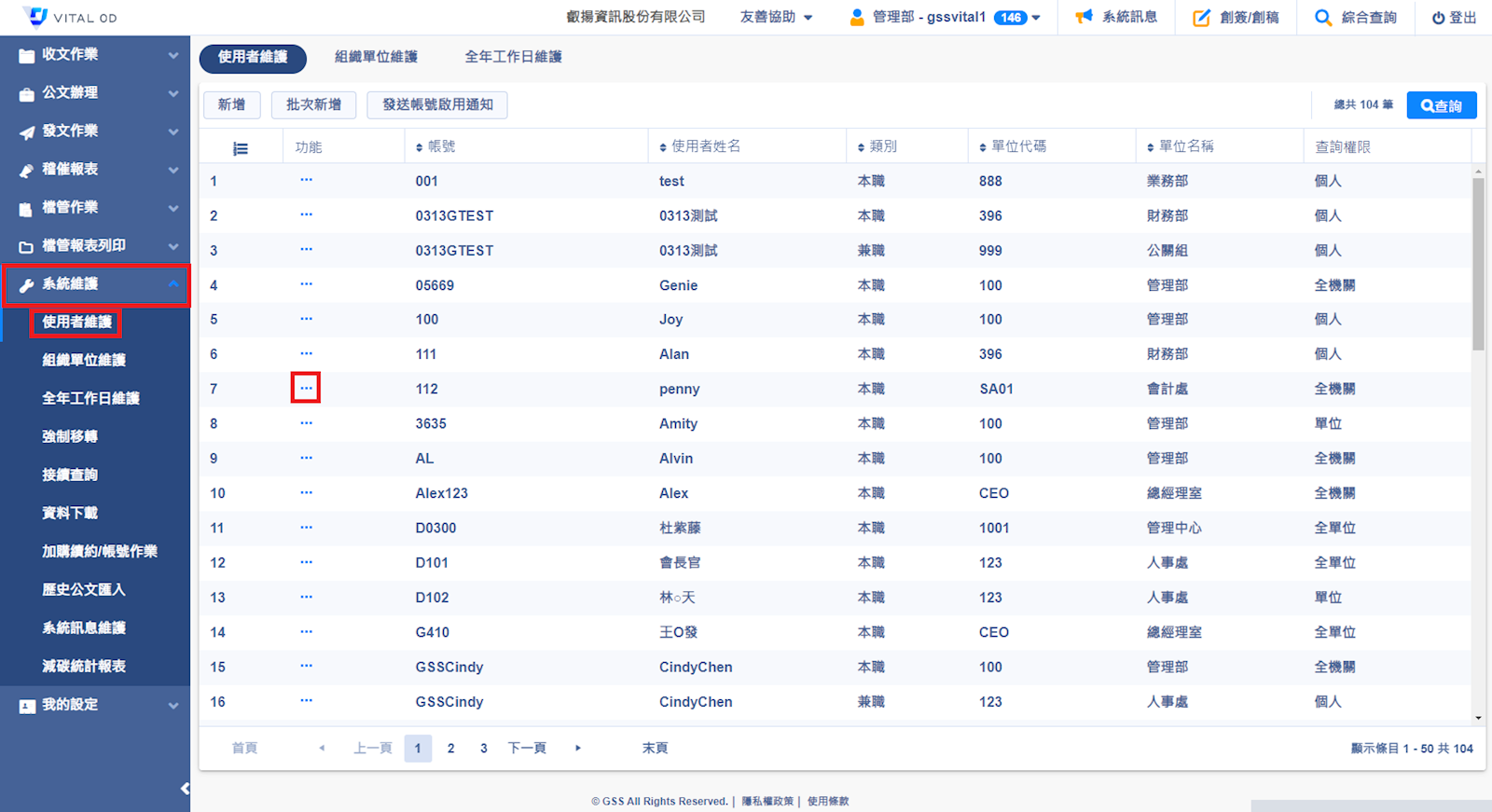This screenshot has height=812, width=1492.
Task: Open the 友善協助 dropdown
Action: (776, 17)
